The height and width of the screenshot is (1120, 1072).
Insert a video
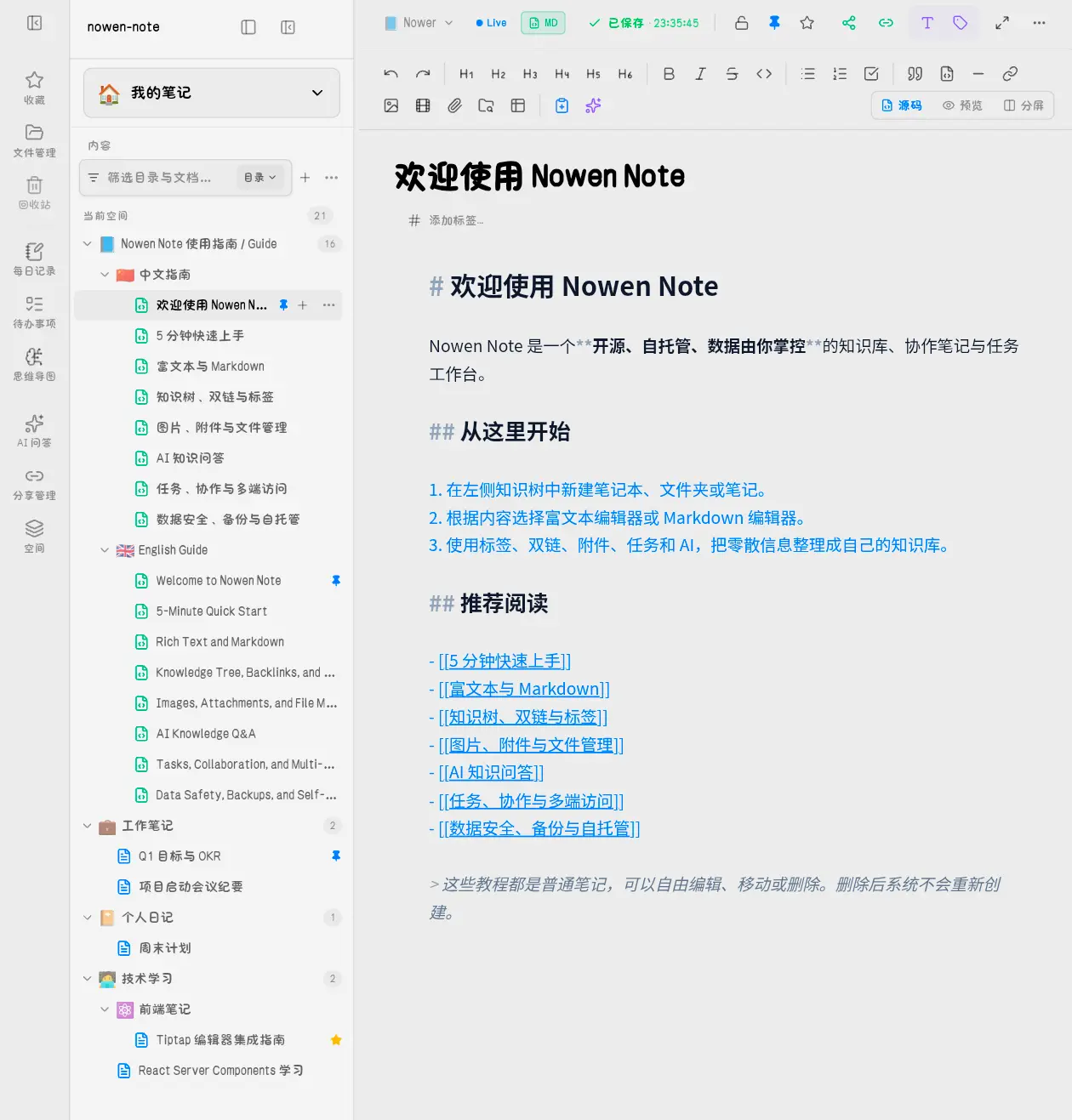423,105
